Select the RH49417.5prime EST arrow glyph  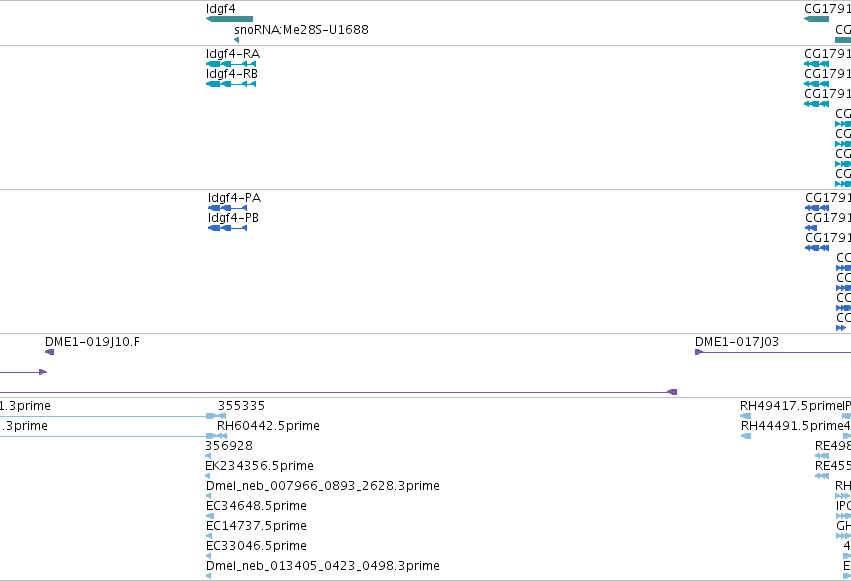pyautogui.click(x=745, y=416)
